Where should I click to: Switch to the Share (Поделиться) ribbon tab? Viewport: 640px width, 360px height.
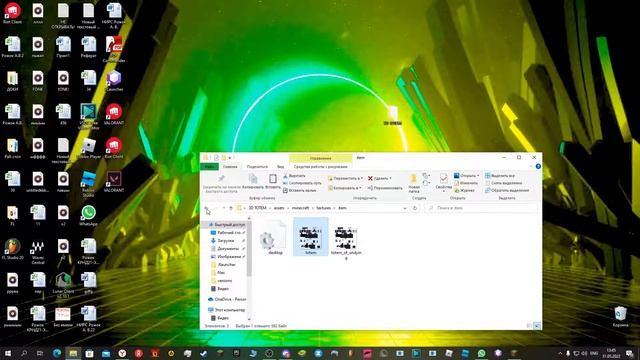[257, 167]
